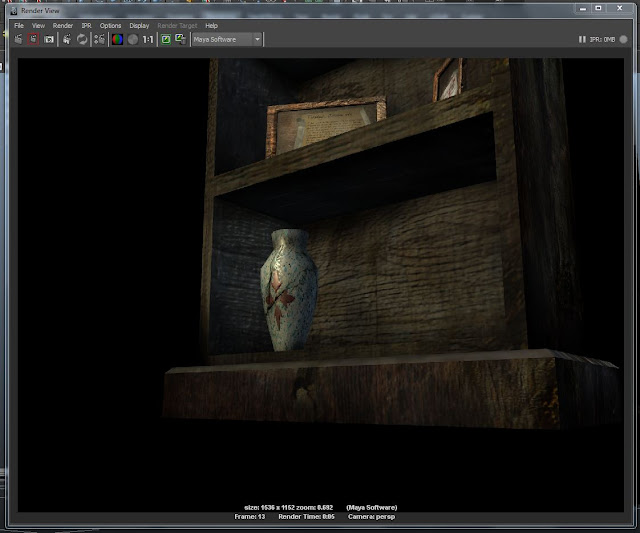The height and width of the screenshot is (533, 640).
Task: Click the renderer dropdown arrow
Action: pyautogui.click(x=257, y=40)
